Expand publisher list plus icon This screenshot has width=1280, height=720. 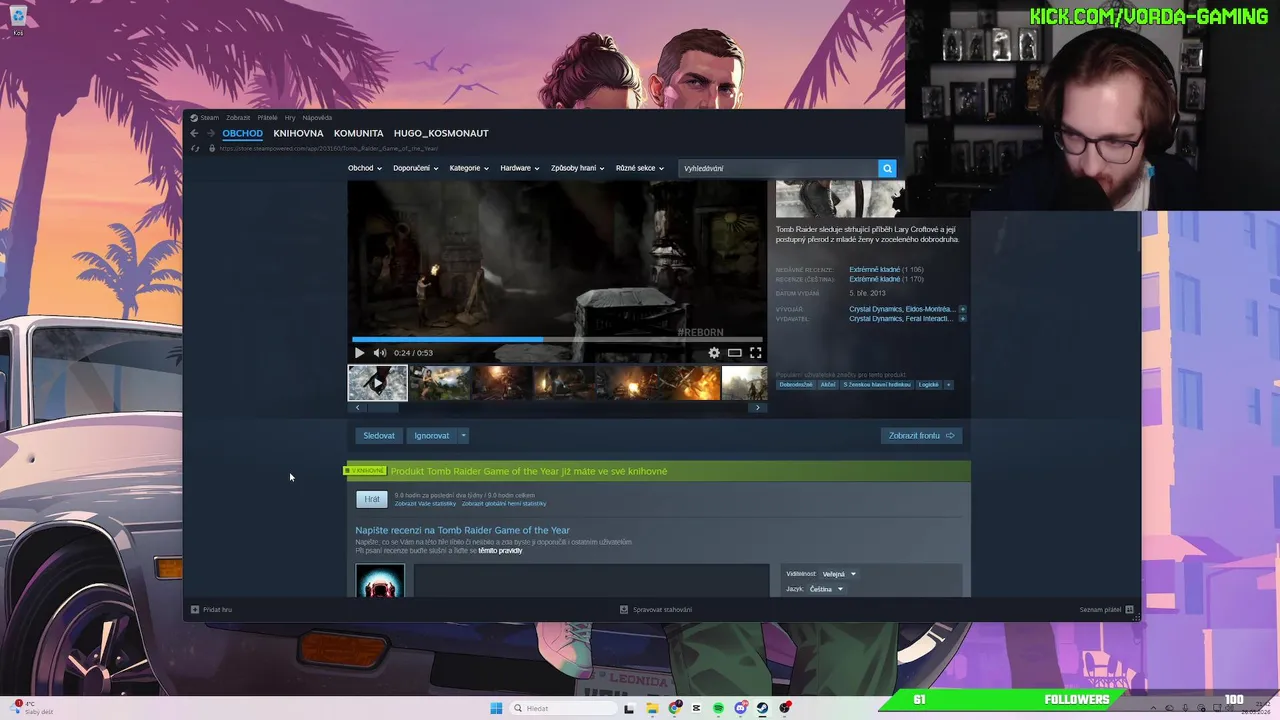[963, 318]
